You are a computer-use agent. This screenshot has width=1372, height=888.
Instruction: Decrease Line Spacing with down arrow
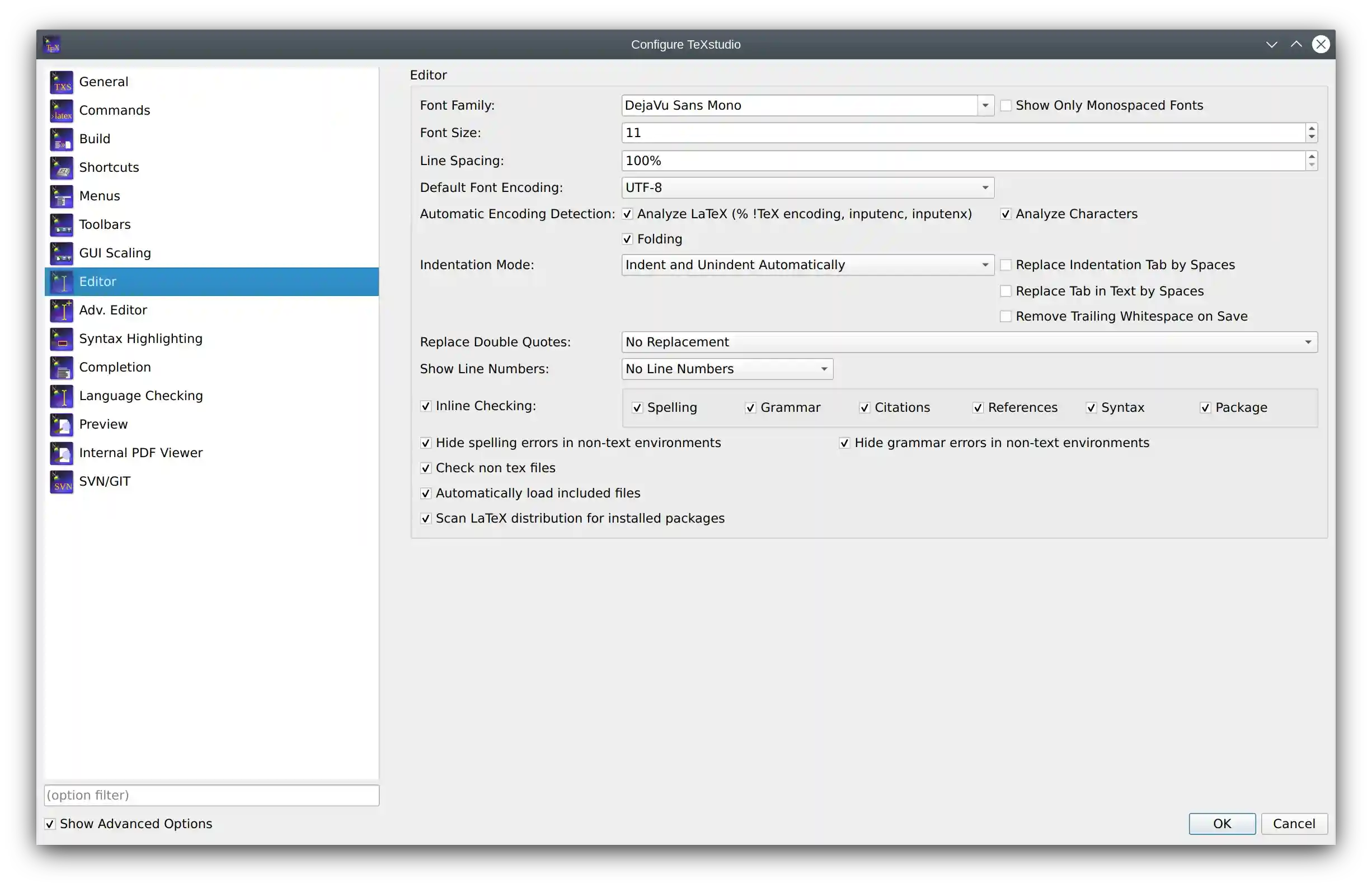[x=1312, y=166]
